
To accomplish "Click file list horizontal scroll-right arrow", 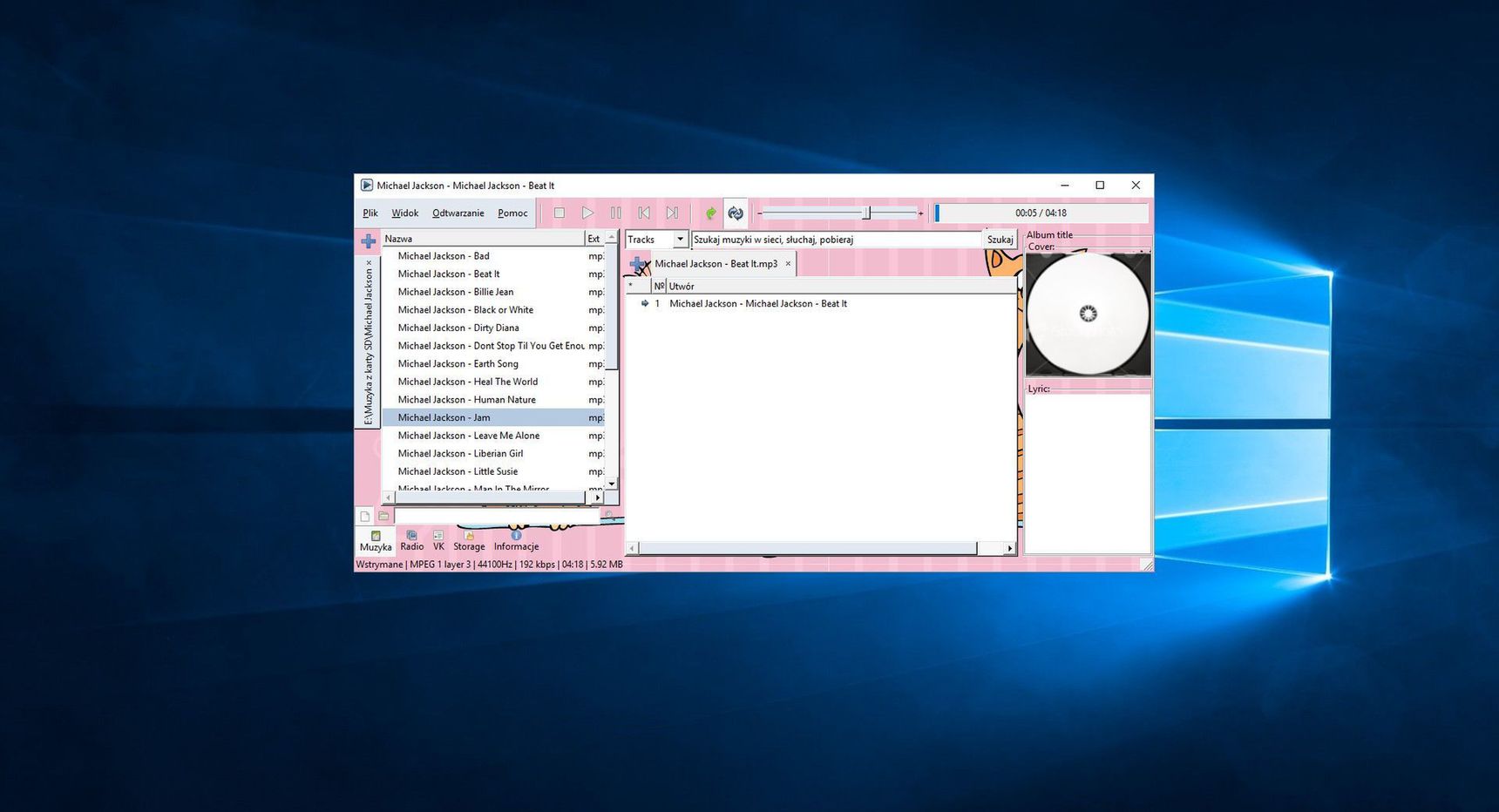I will click(598, 497).
